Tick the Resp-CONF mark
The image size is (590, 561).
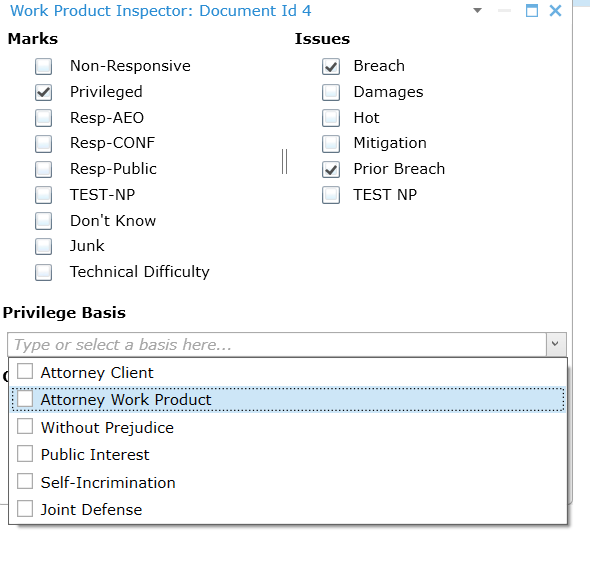tap(44, 144)
